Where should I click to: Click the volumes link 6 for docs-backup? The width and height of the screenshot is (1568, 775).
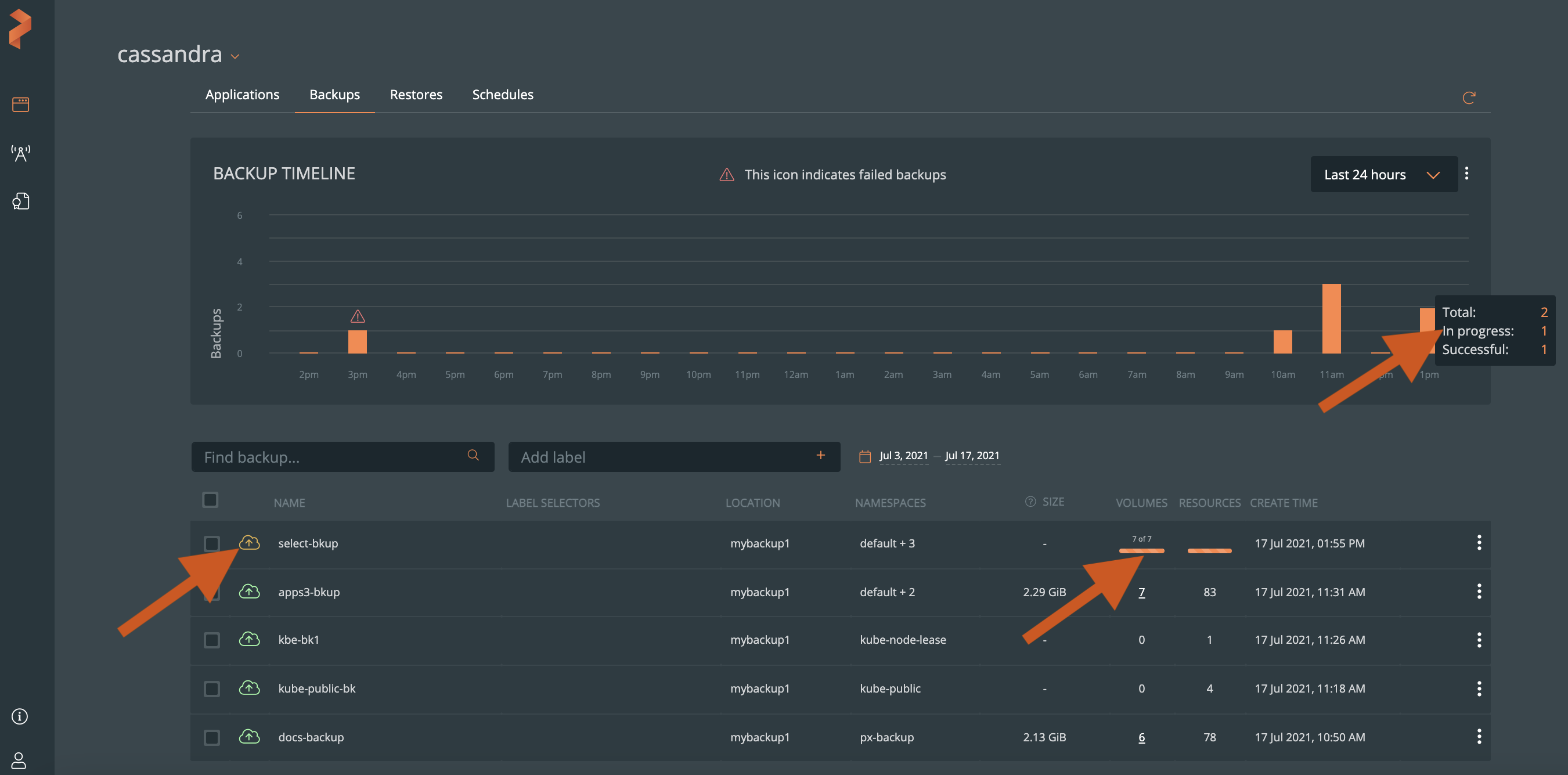tap(1141, 737)
